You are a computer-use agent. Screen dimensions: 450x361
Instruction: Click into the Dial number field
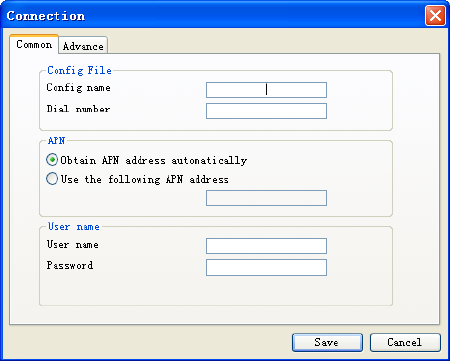[266, 111]
